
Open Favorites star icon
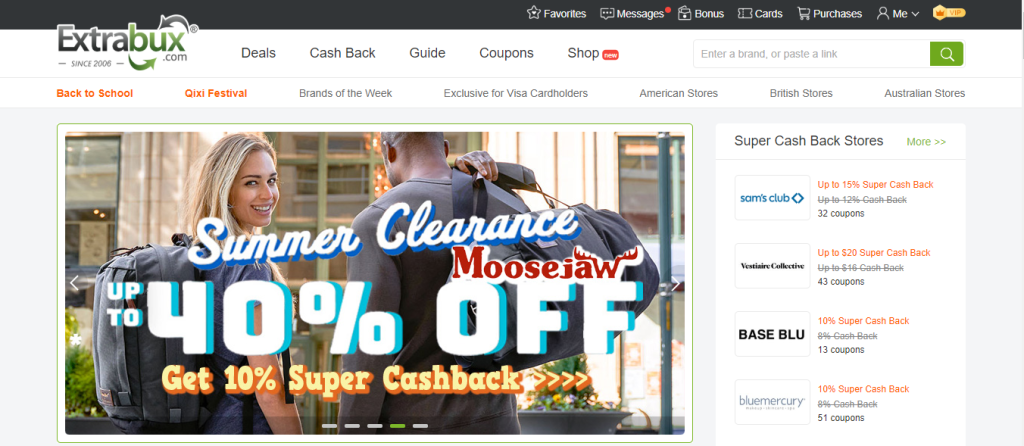(x=534, y=13)
